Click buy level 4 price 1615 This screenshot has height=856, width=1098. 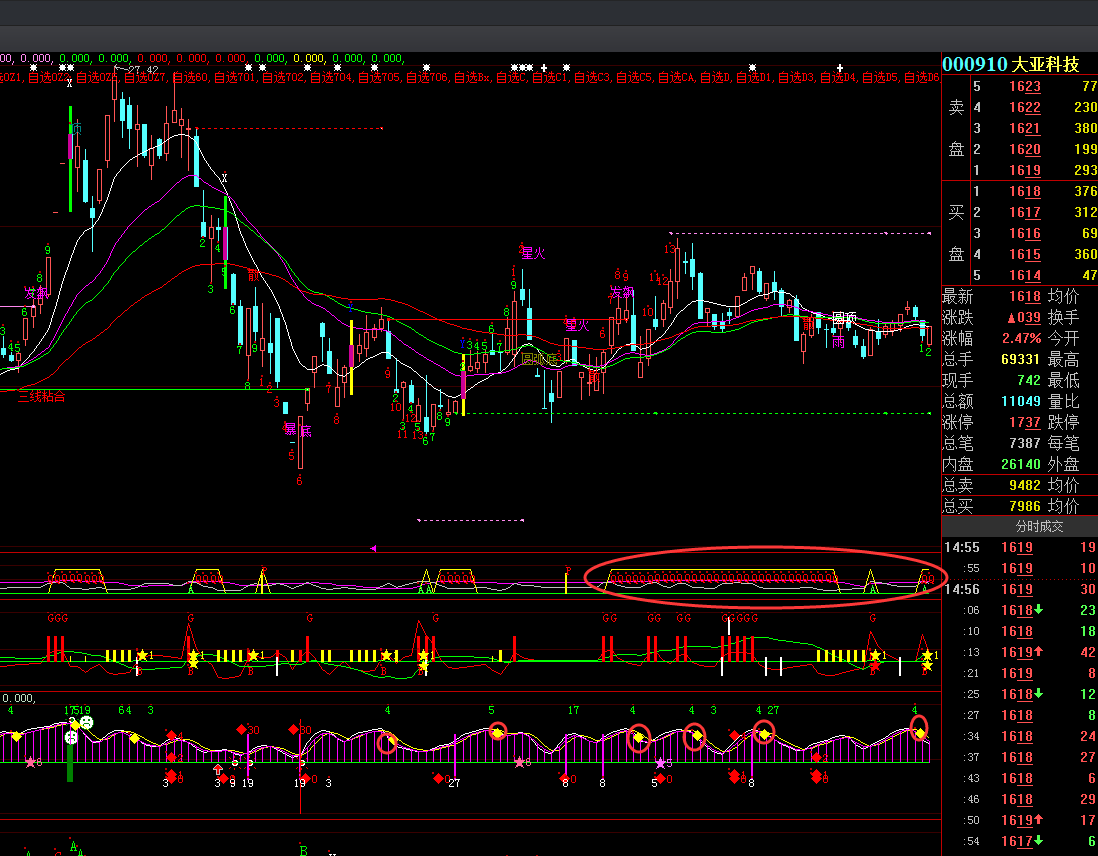click(1024, 254)
